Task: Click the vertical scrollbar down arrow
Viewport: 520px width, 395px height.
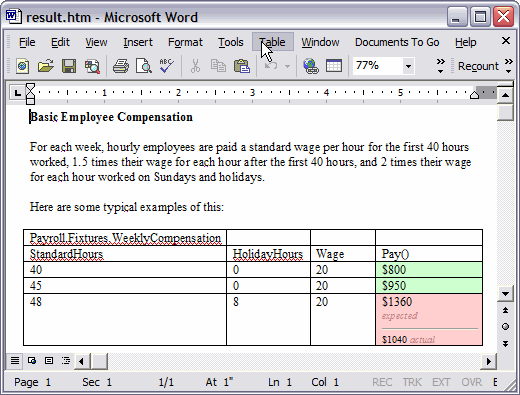Action: point(505,294)
